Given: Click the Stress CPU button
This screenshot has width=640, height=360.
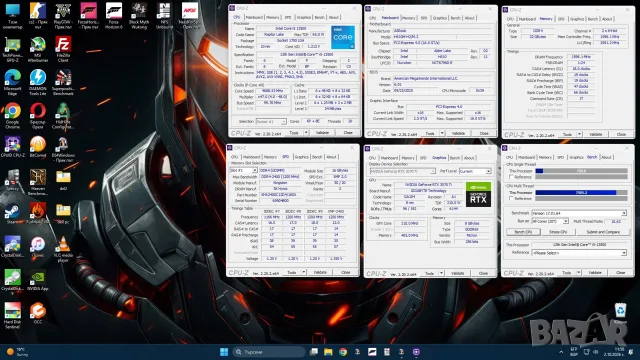Looking at the screenshot, I should [558, 232].
